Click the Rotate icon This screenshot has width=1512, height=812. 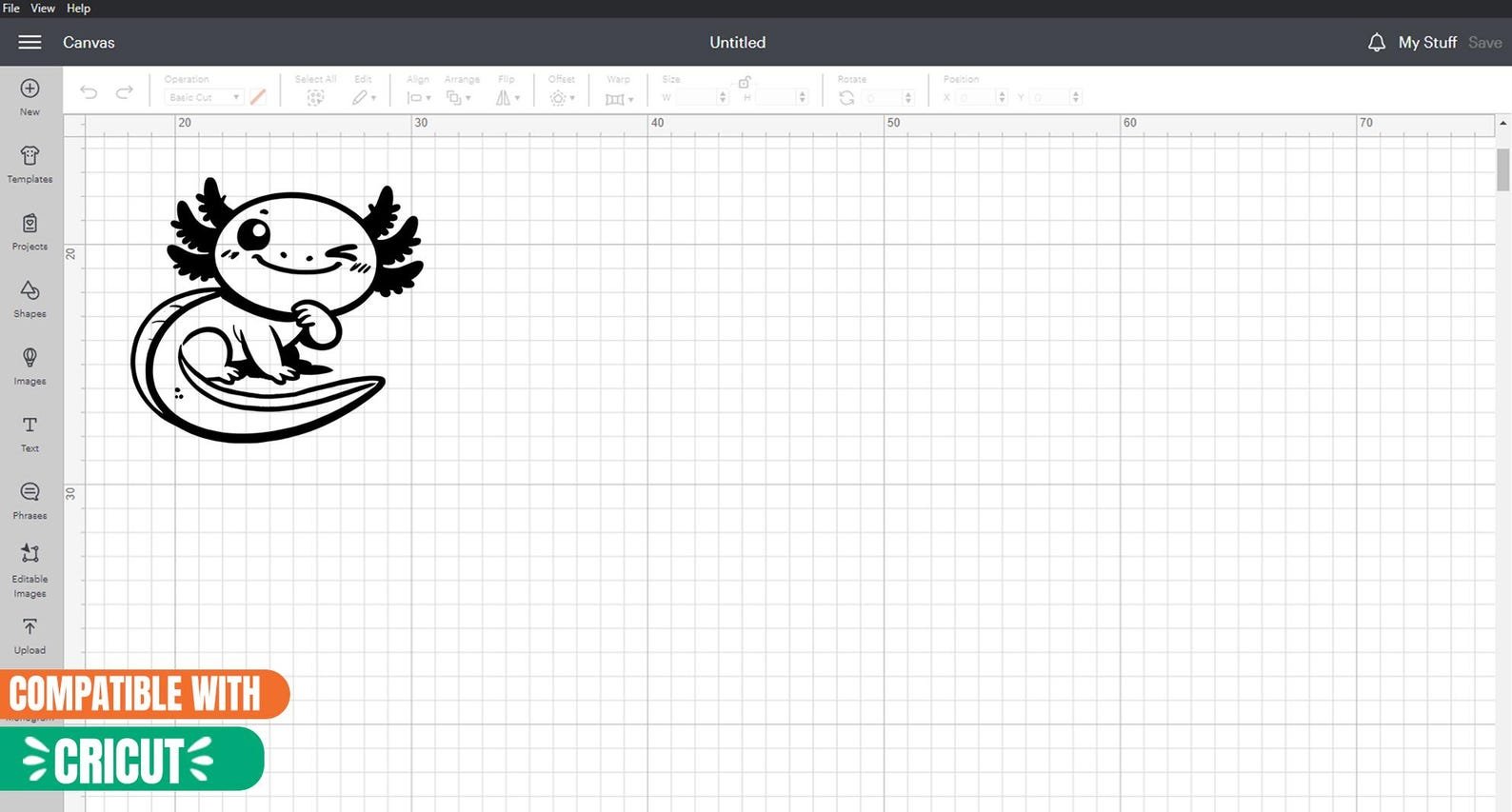846,97
